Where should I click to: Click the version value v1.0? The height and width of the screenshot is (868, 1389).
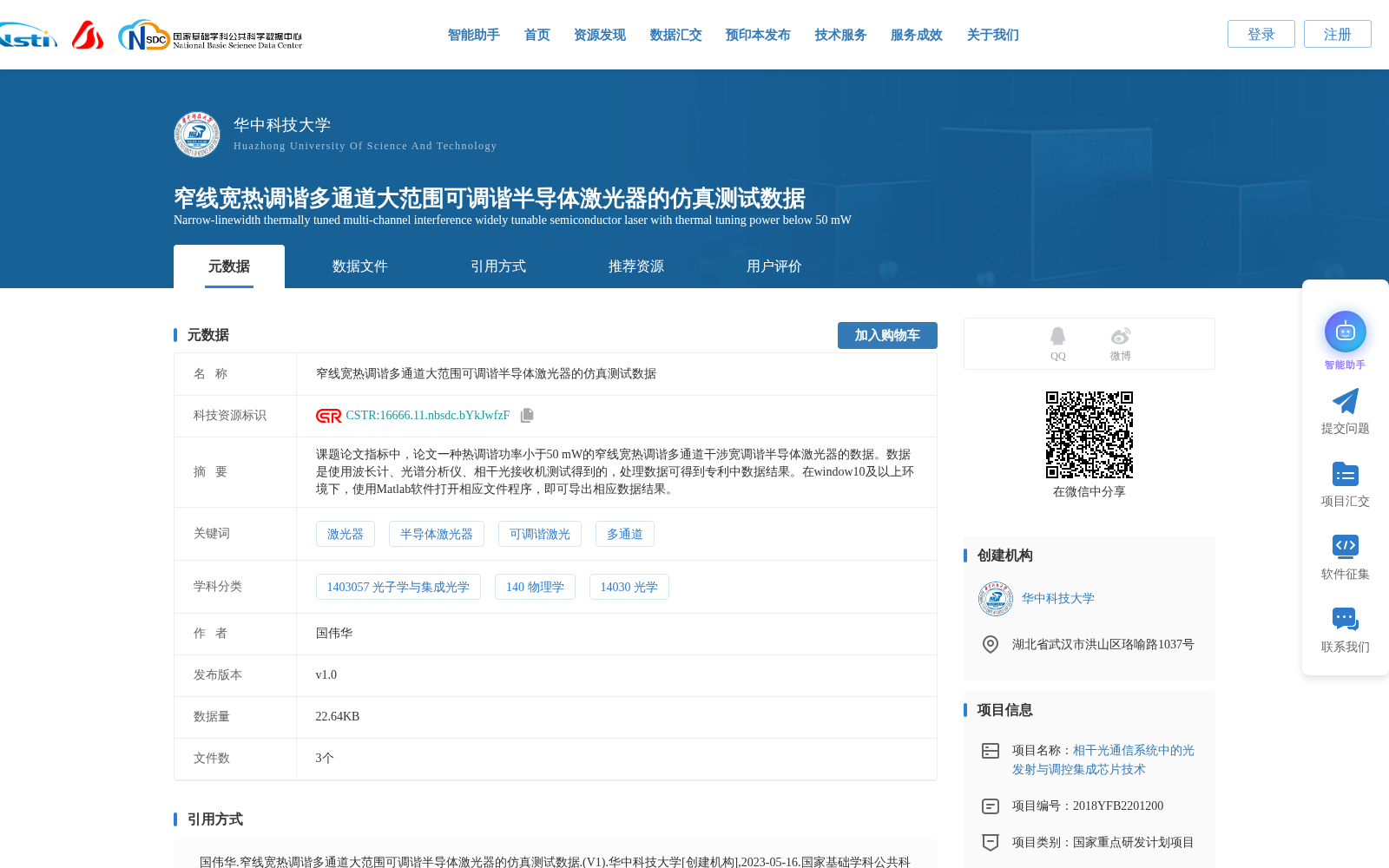click(326, 675)
